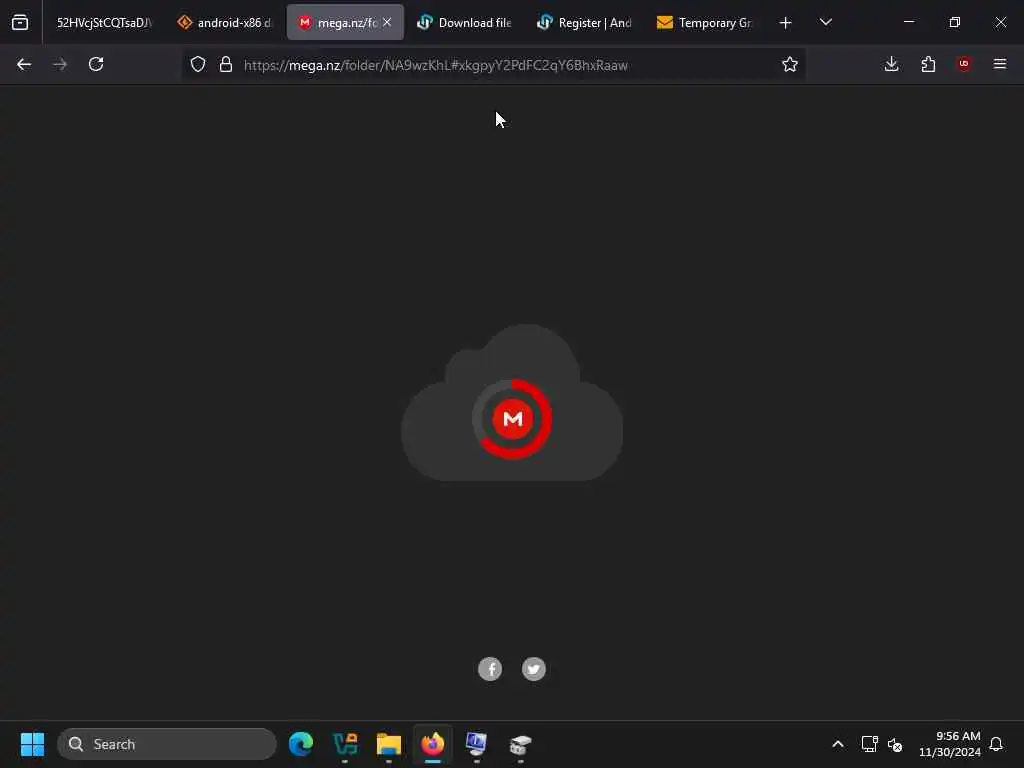Open File Explorer from the taskbar
The width and height of the screenshot is (1024, 768).
coord(389,744)
